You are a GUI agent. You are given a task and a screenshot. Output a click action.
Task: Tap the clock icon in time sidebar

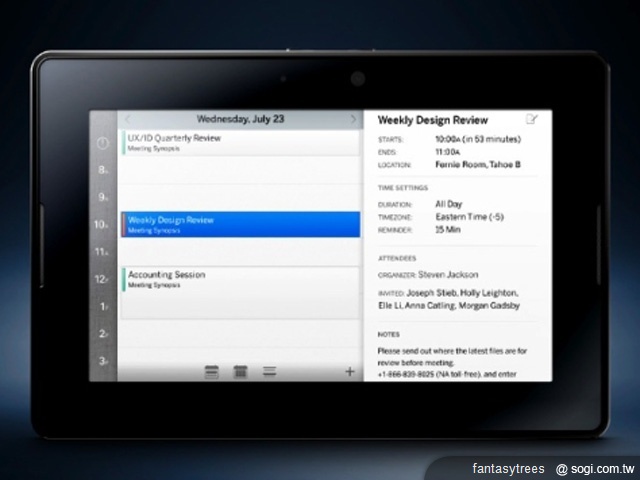(x=102, y=144)
